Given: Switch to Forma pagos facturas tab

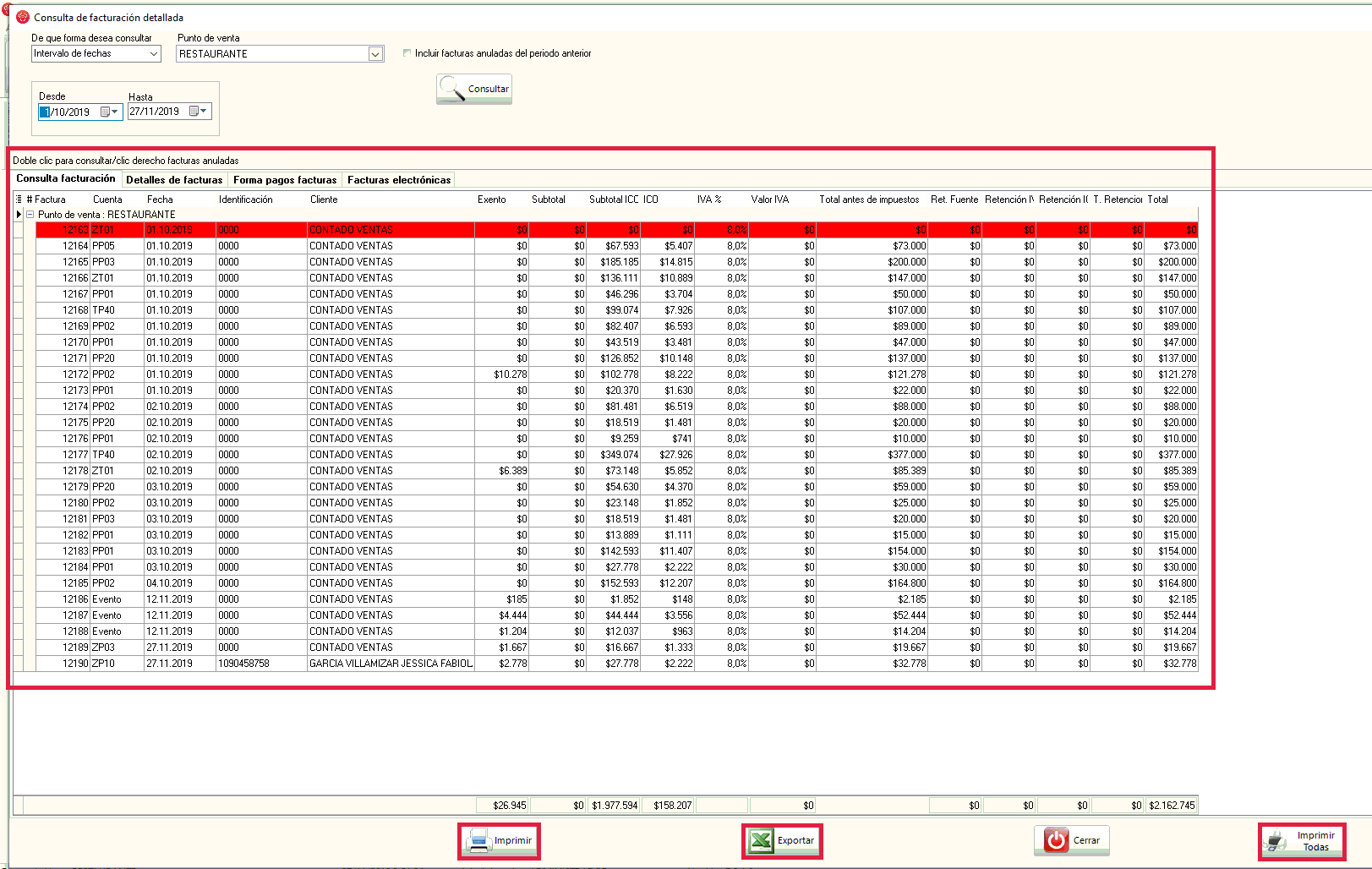Looking at the screenshot, I should 285,180.
